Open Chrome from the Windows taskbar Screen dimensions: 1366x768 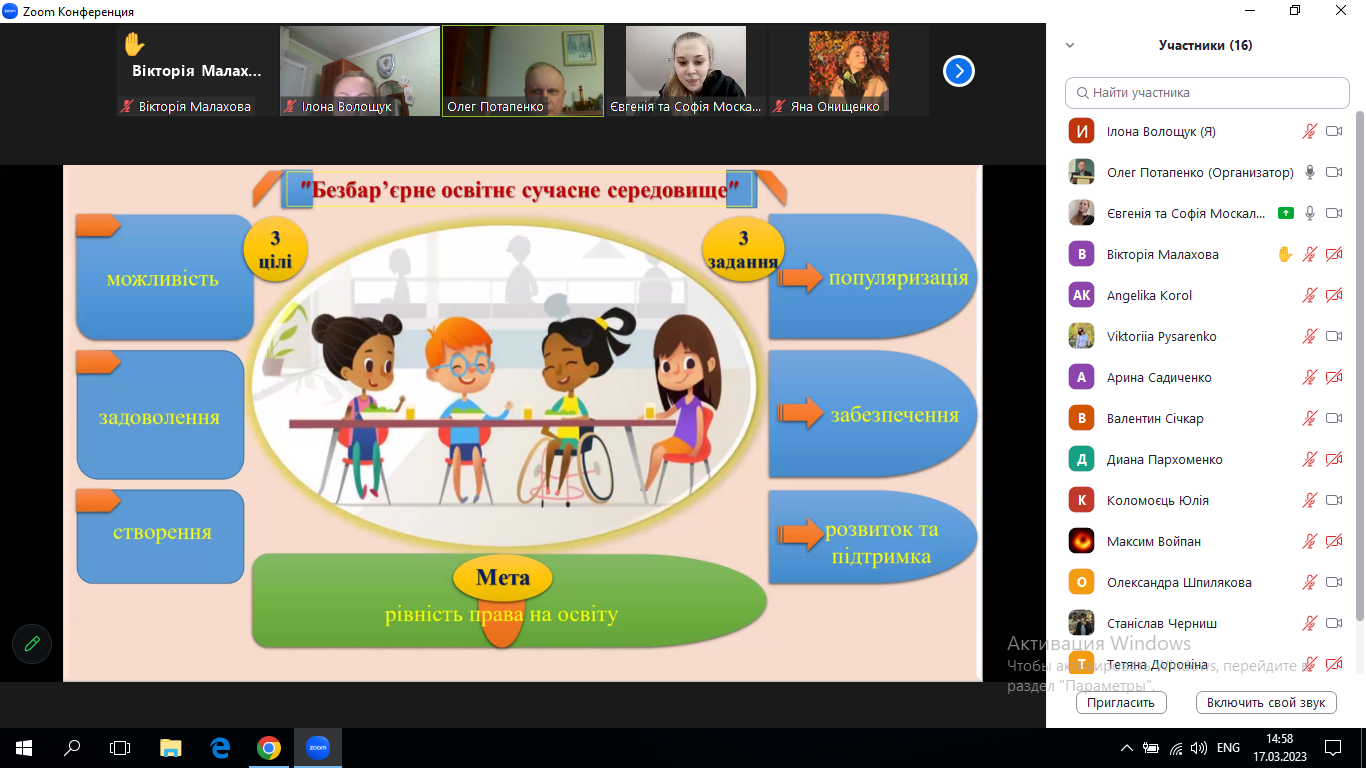[x=268, y=748]
